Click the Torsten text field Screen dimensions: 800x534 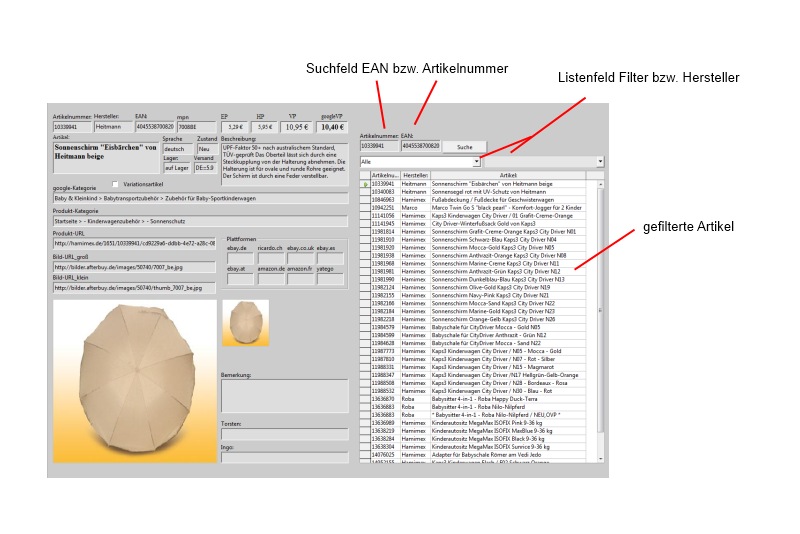[285, 435]
